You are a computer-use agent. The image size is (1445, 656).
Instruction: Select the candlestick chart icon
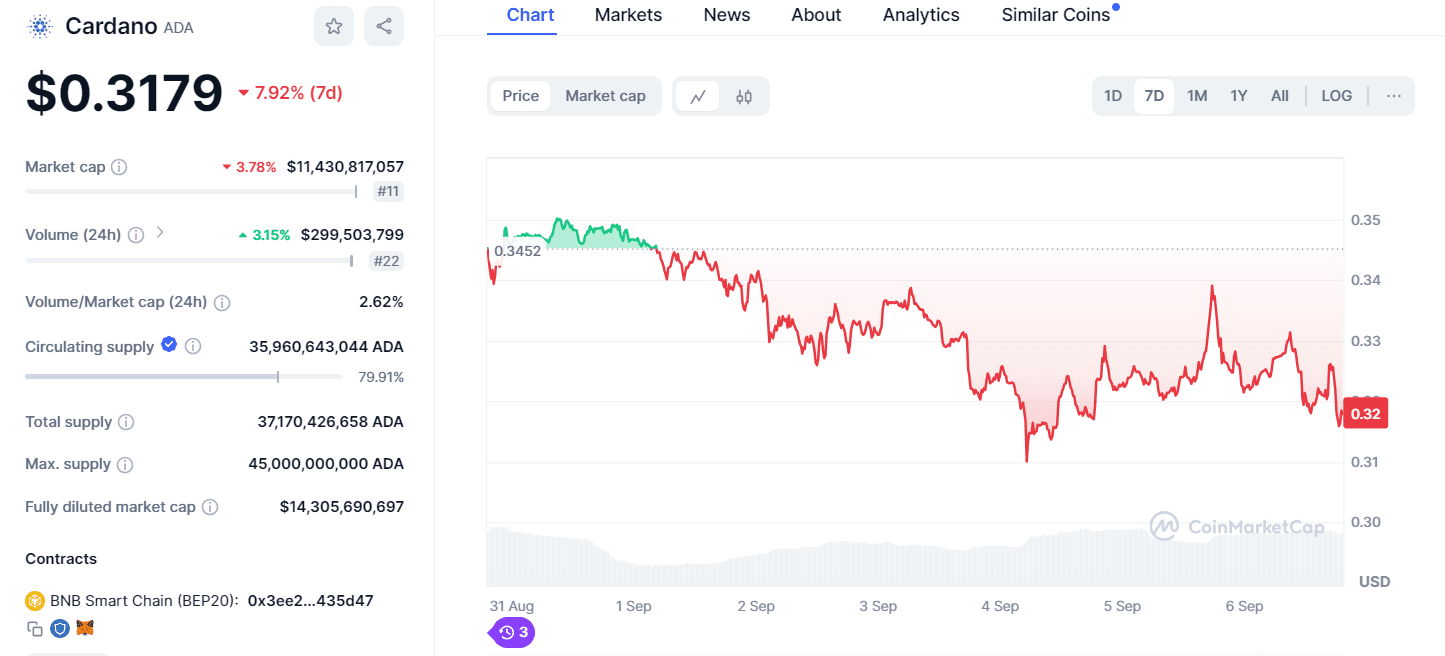[744, 96]
